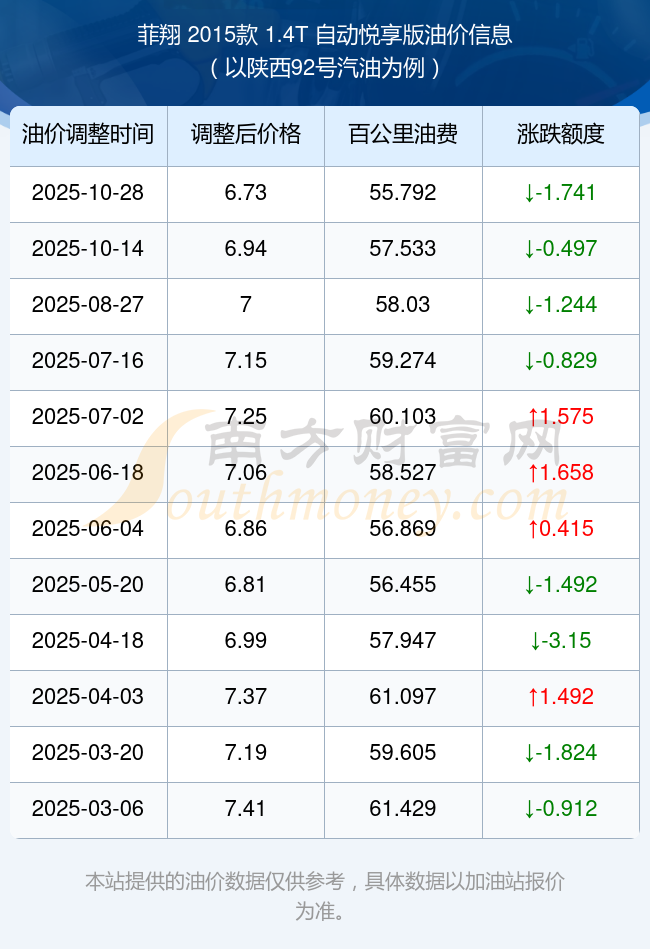This screenshot has height=949, width=650.
Task: Click the green down arrow value -3.15
Action: click(x=560, y=640)
